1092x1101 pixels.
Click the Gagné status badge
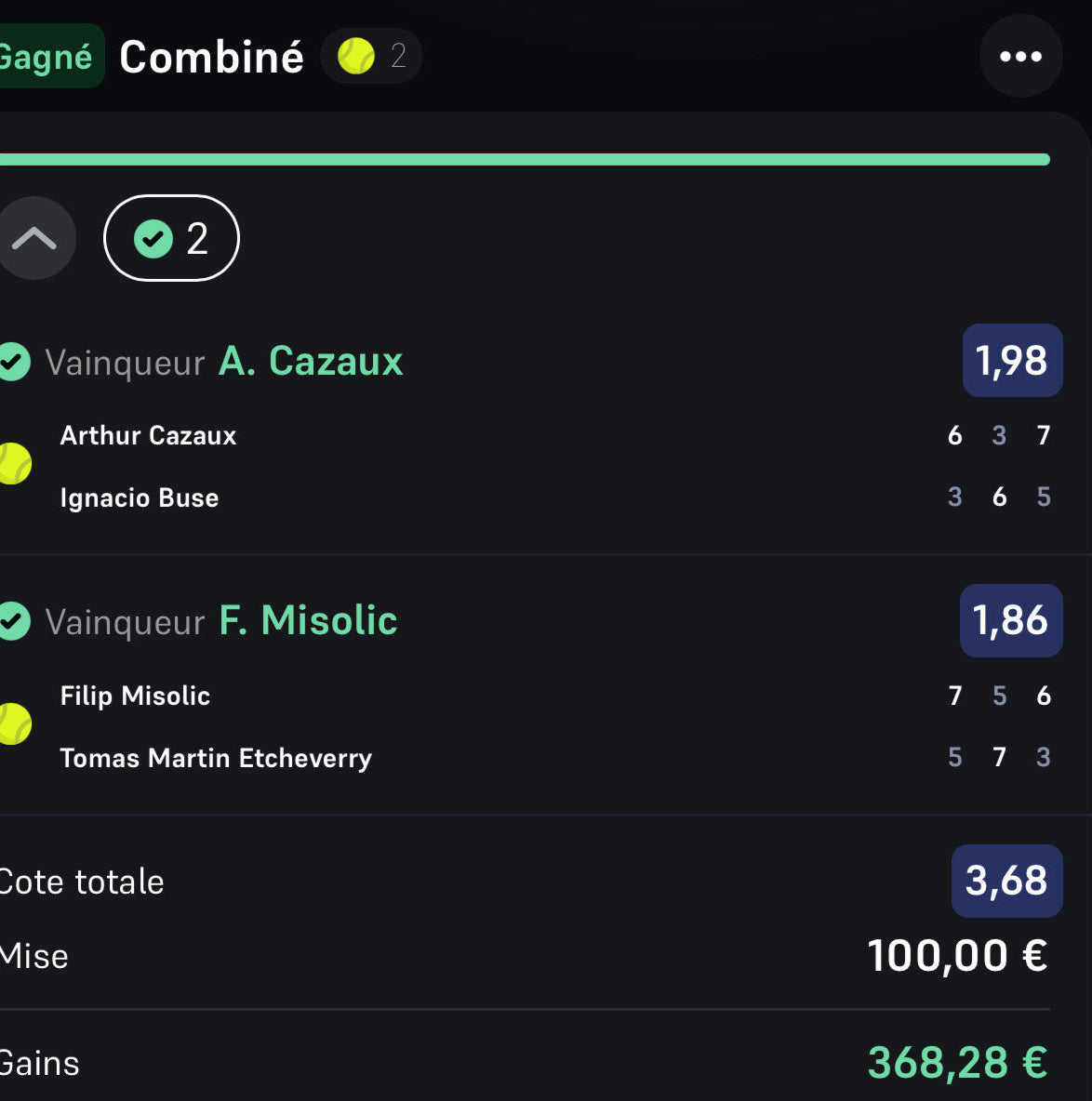[x=47, y=57]
